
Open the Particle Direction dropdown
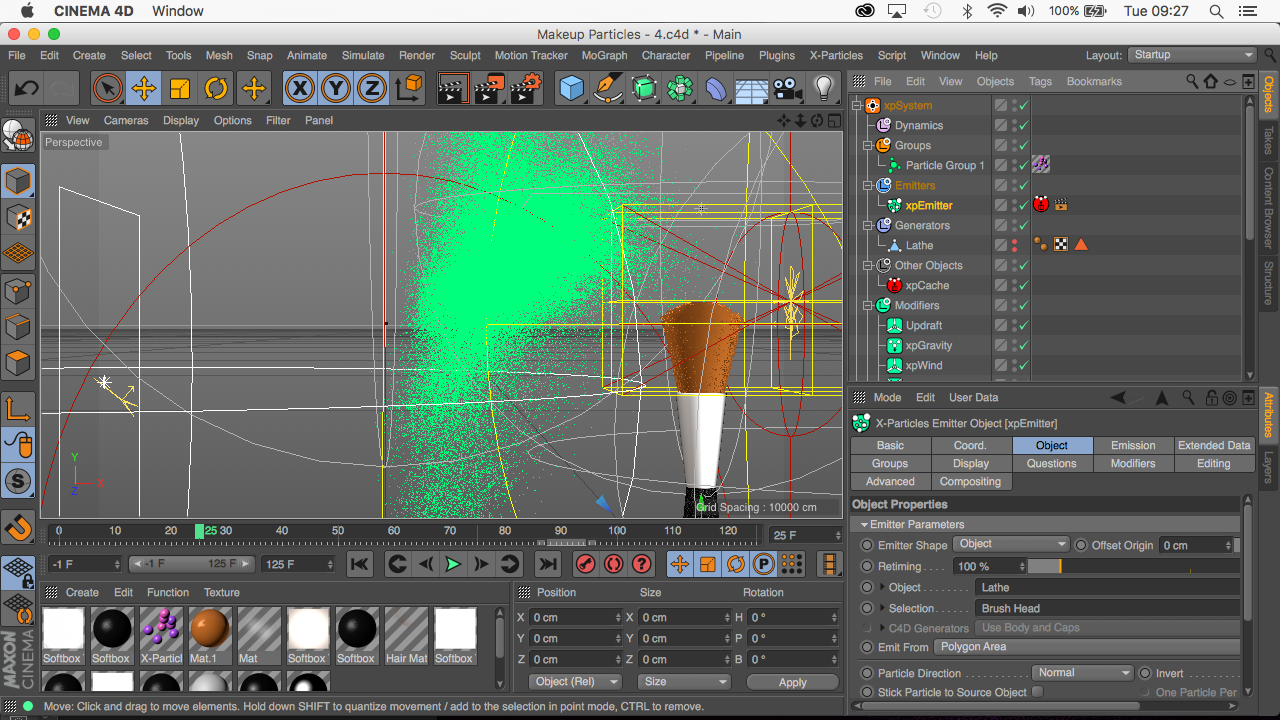point(1082,673)
